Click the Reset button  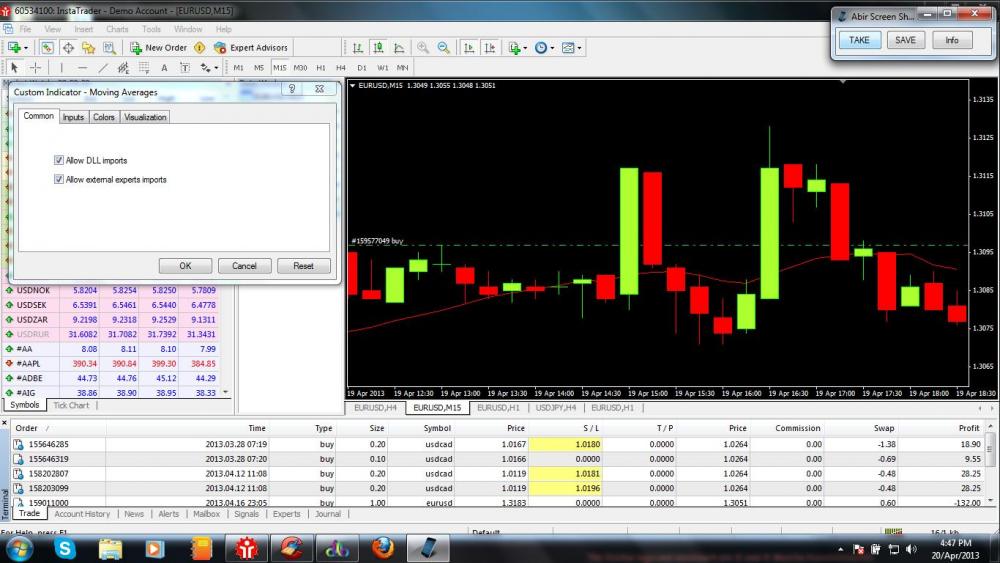click(304, 266)
